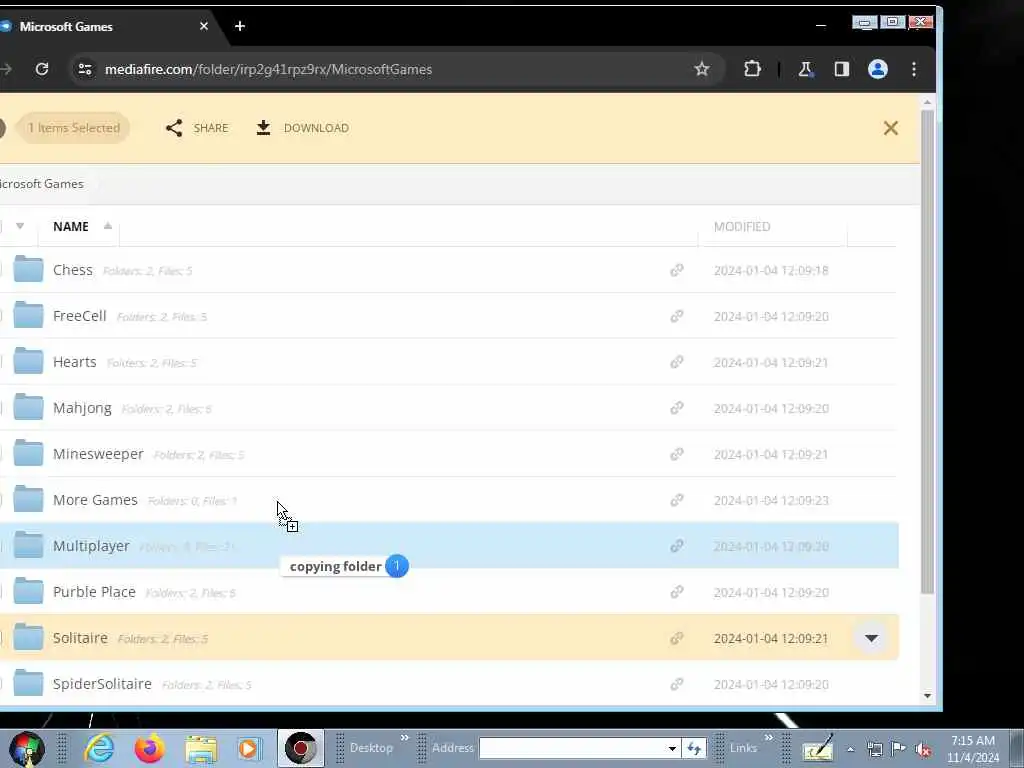Open the Chrome profile avatar

878,69
